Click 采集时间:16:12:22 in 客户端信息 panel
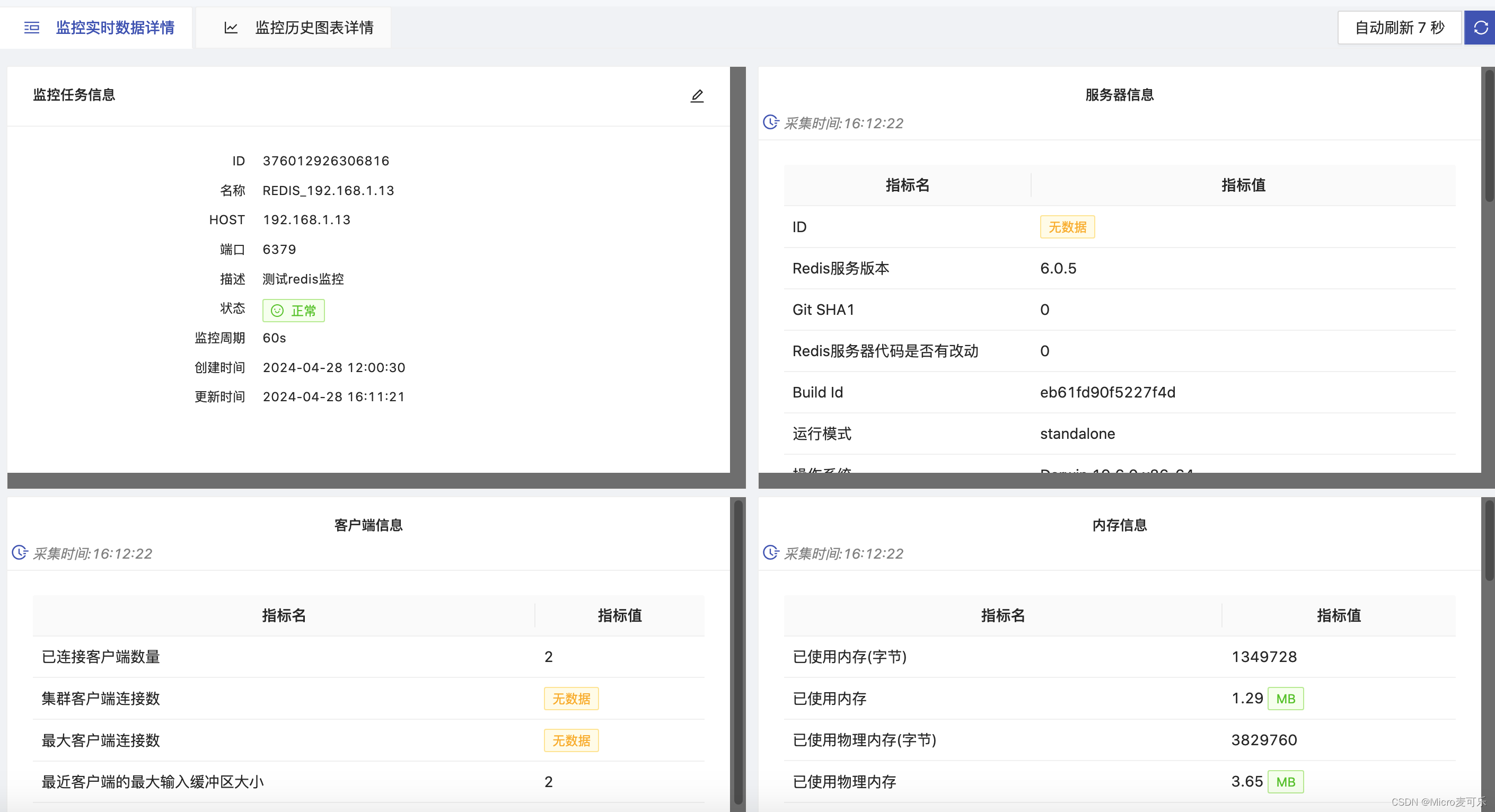This screenshot has height=812, width=1495. pos(92,554)
